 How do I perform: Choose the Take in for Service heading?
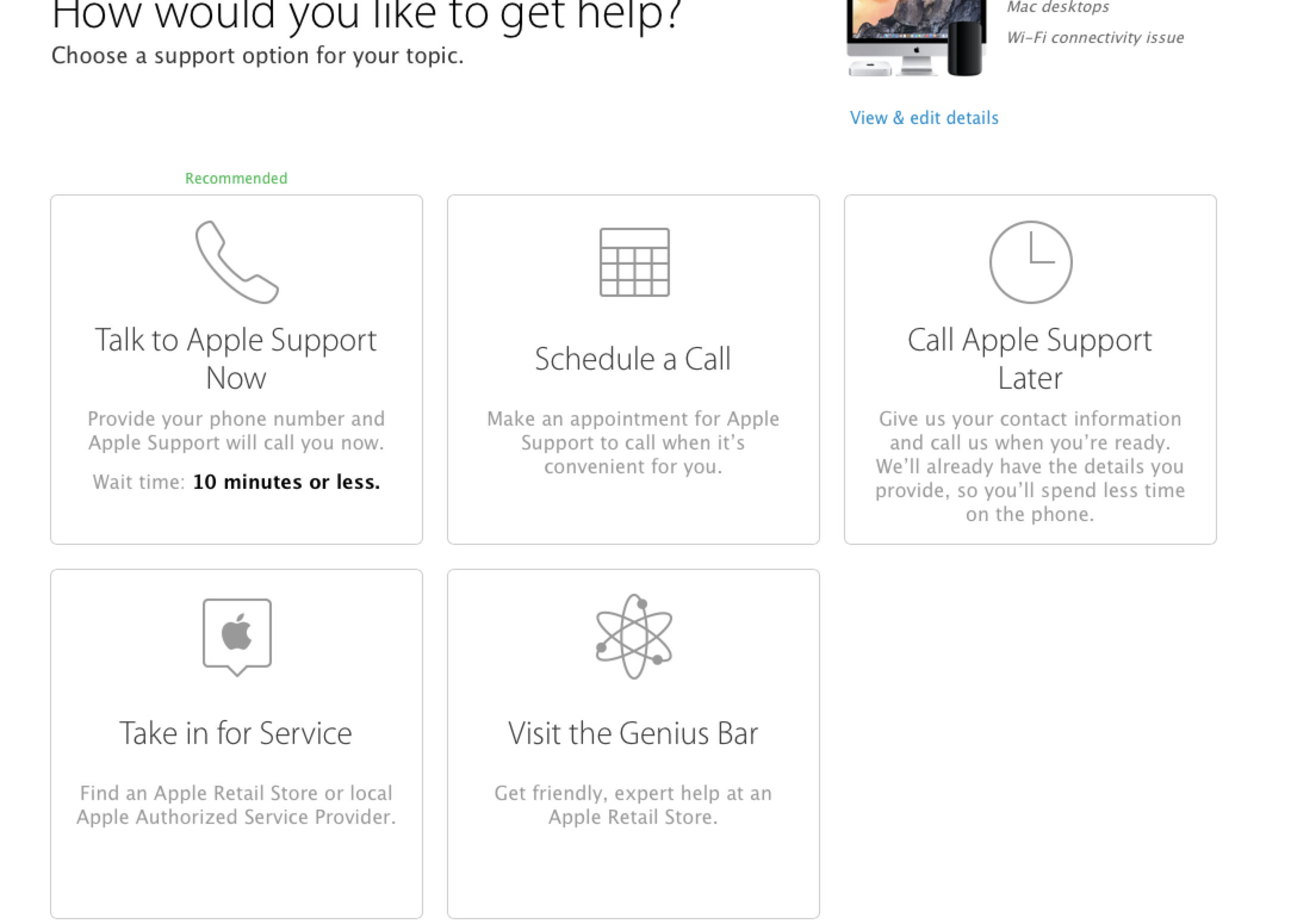pos(236,733)
